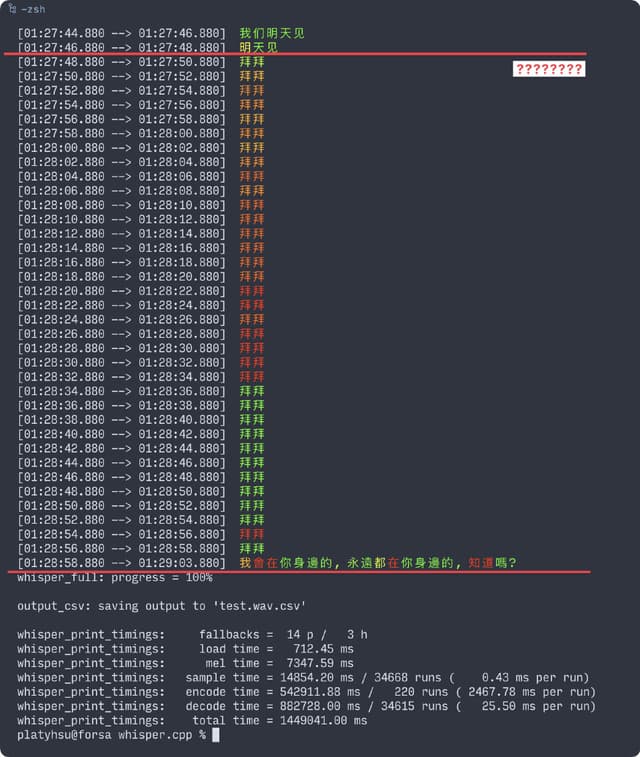The image size is (640, 757).
Task: Click the terminal icon beside -zsh title
Action: click(x=11, y=8)
